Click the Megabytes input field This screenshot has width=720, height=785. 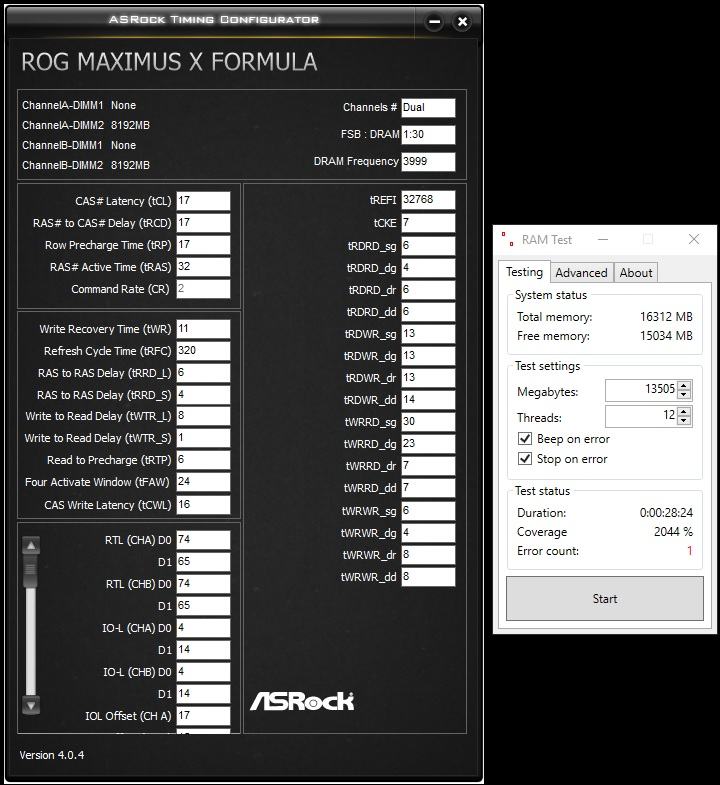coord(641,389)
